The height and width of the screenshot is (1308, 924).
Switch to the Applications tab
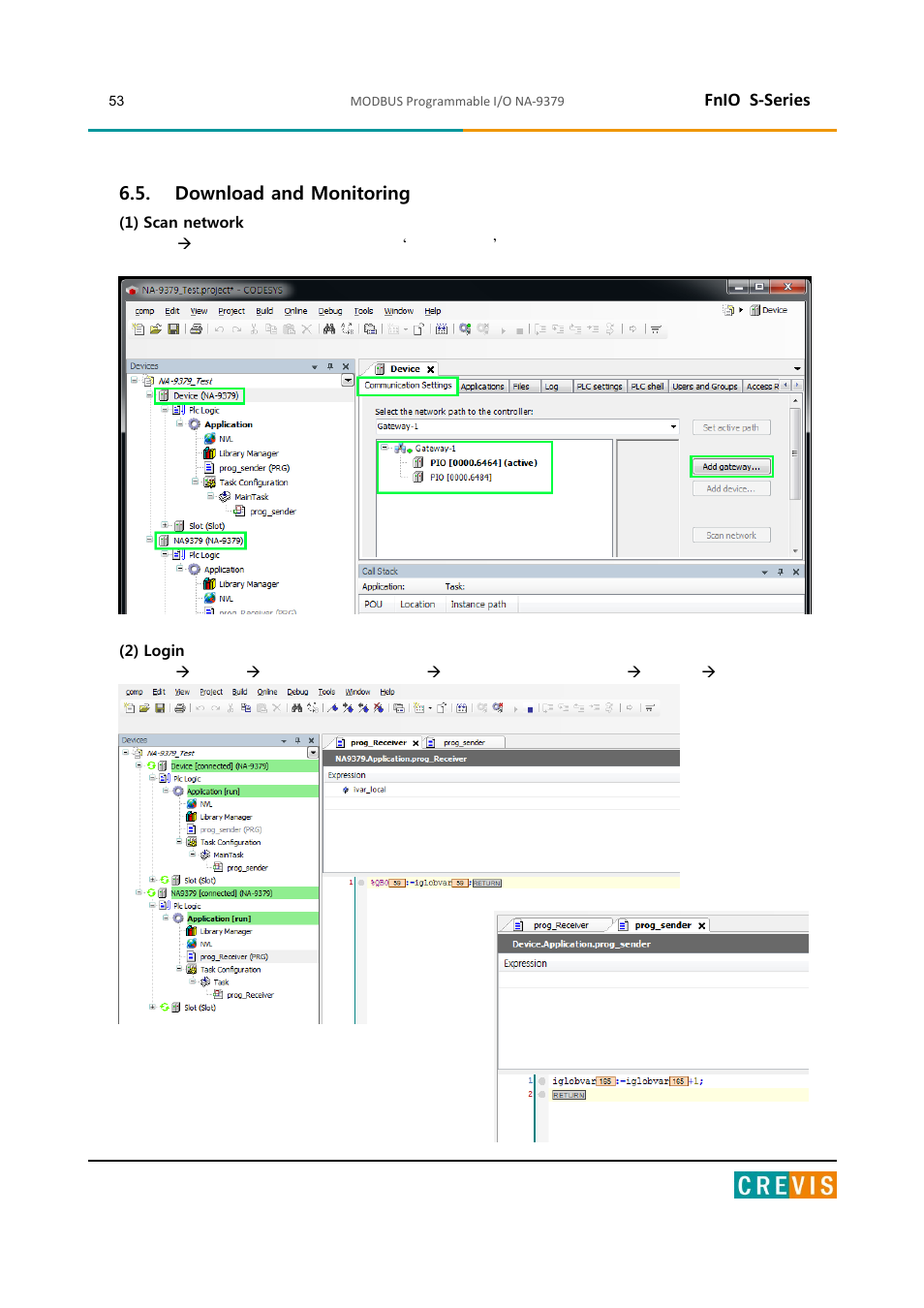[x=482, y=387]
